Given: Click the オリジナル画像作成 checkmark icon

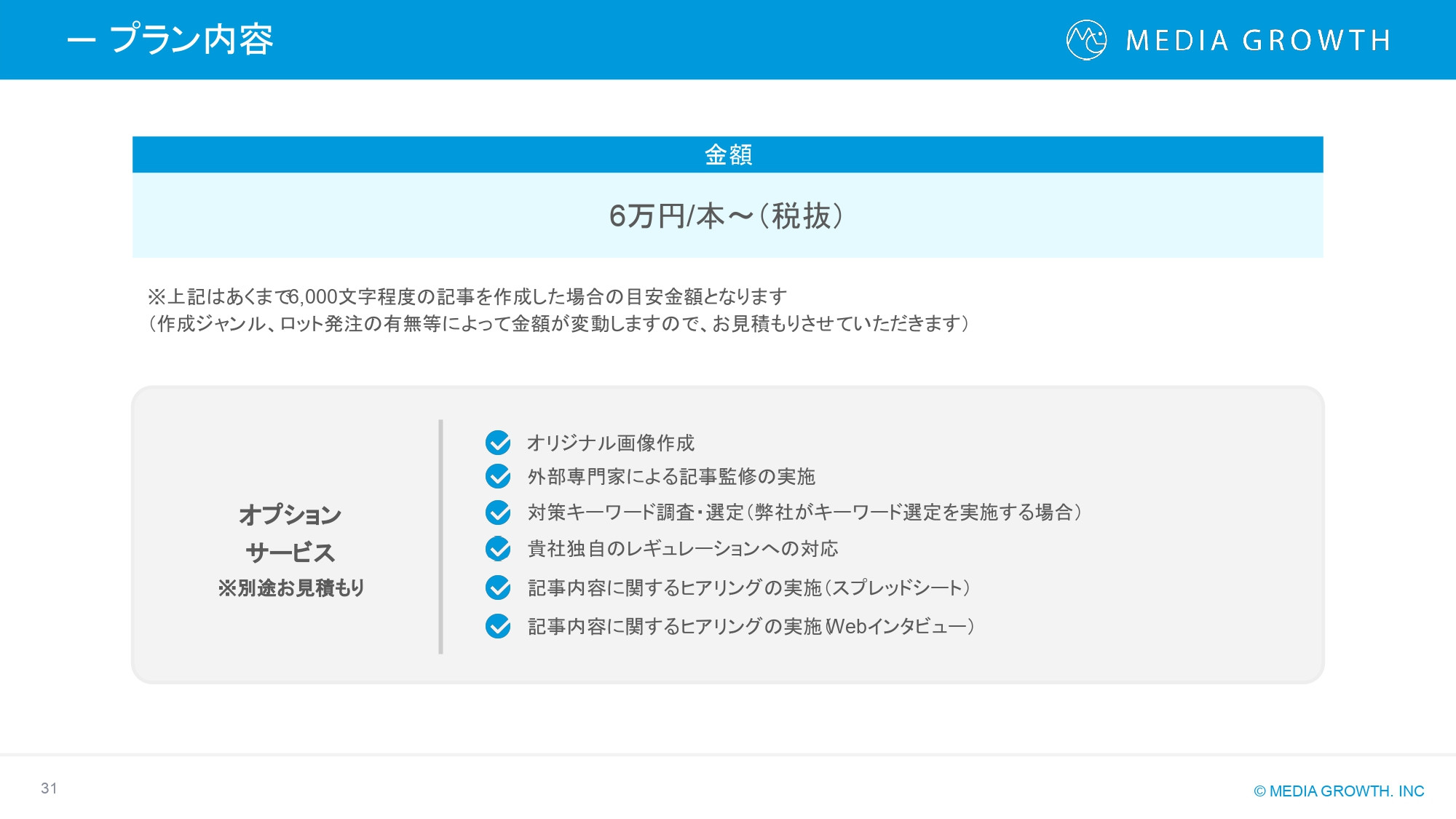Looking at the screenshot, I should [x=498, y=440].
